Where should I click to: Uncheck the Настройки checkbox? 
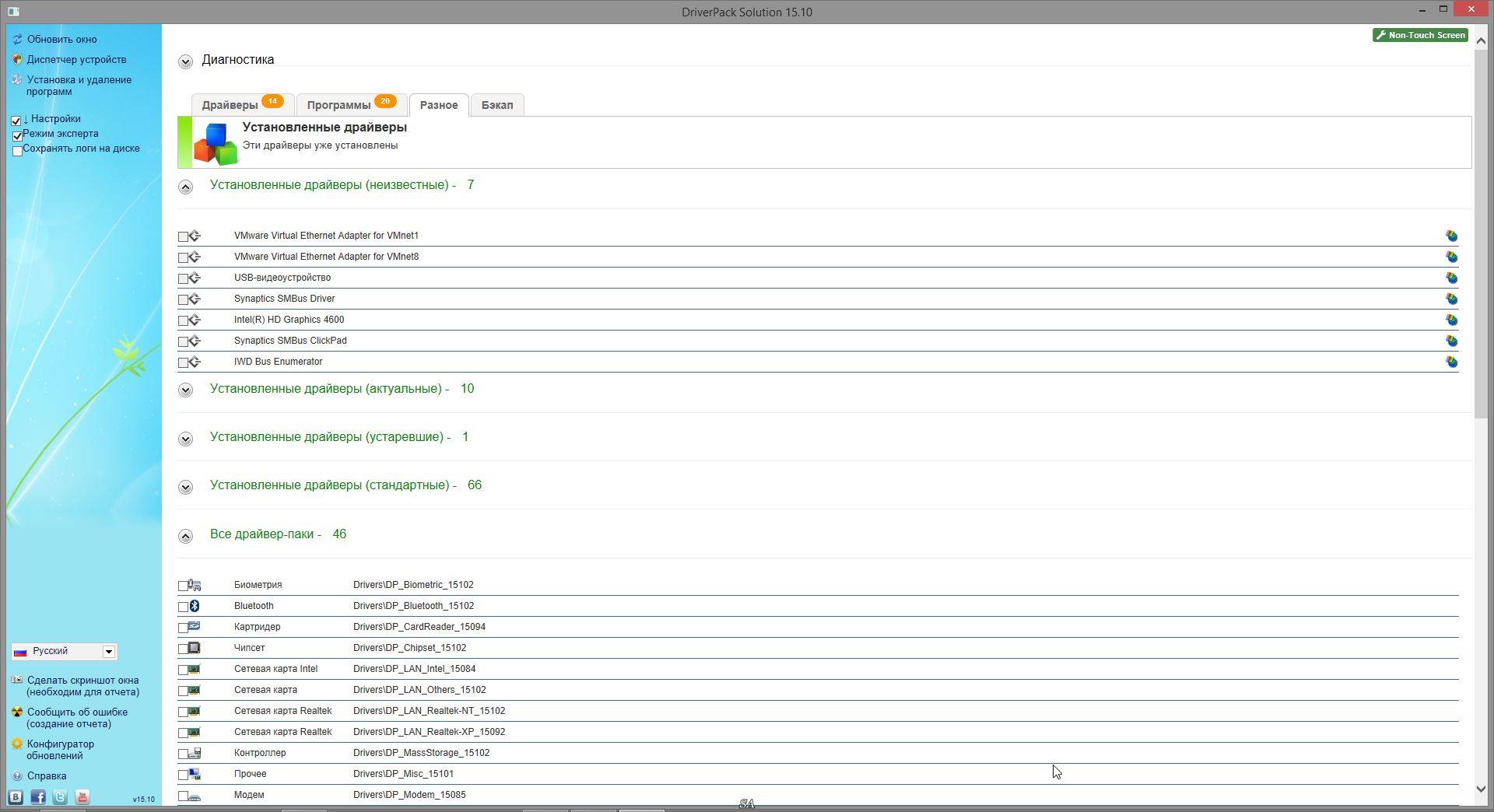[x=16, y=121]
